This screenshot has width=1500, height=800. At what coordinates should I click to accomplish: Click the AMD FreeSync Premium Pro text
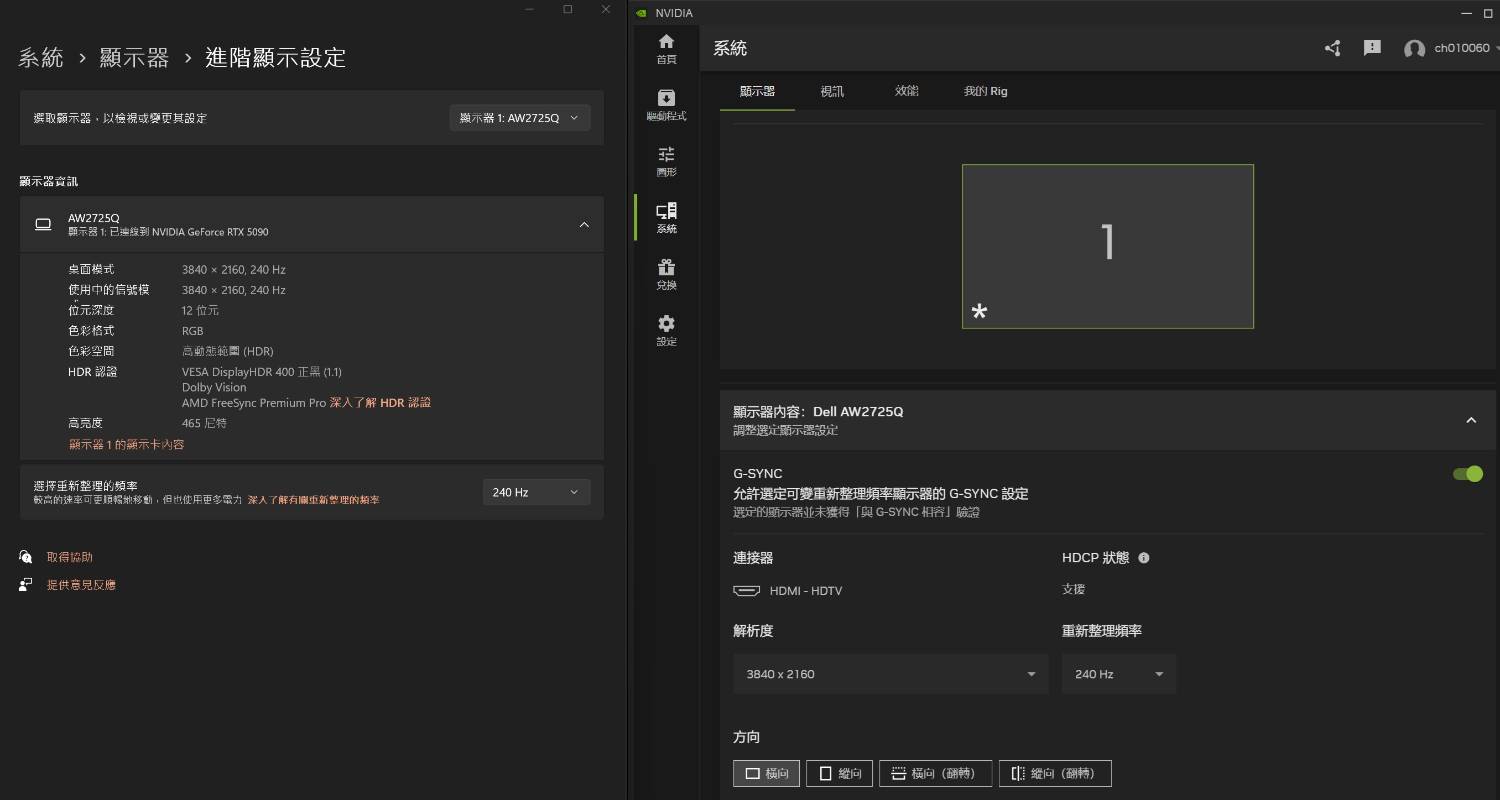tap(254, 403)
